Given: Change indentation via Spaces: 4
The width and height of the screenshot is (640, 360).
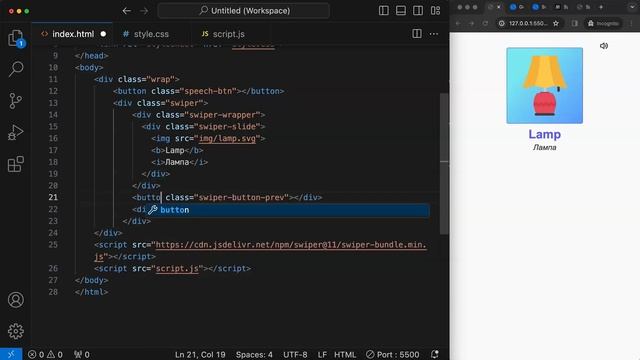Looking at the screenshot, I should [x=254, y=355].
